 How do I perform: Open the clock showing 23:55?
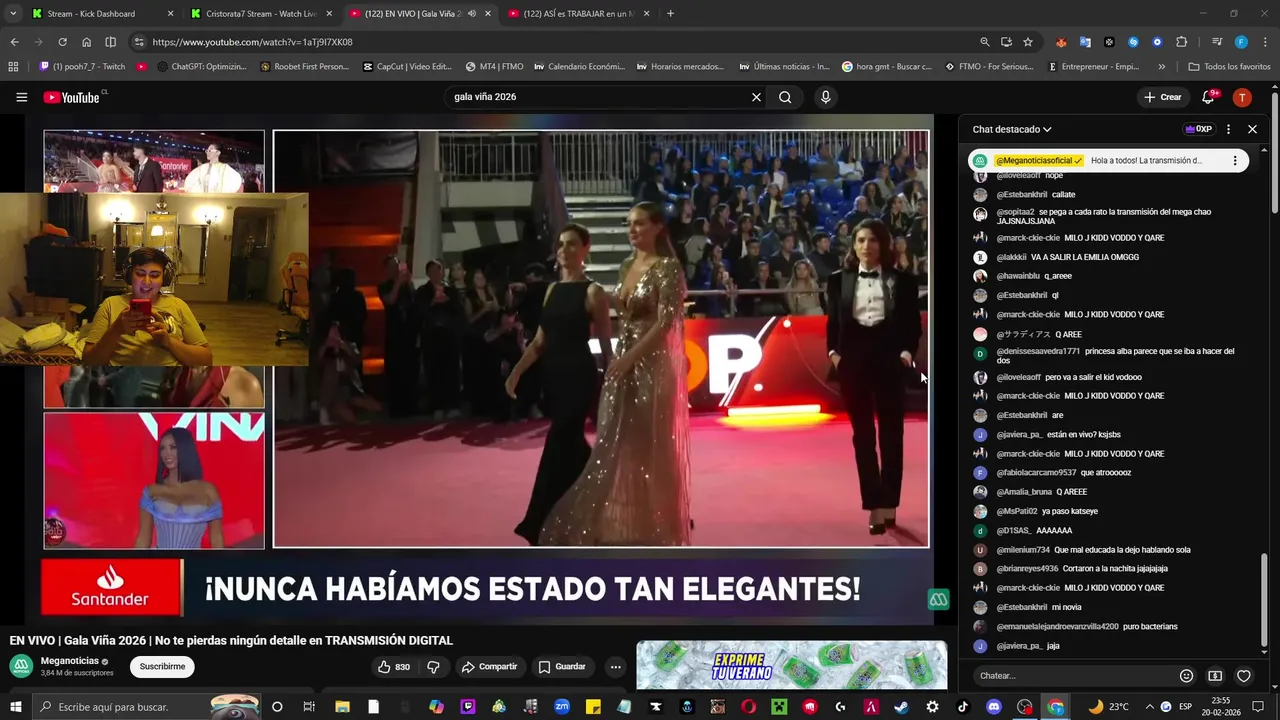[1220, 707]
